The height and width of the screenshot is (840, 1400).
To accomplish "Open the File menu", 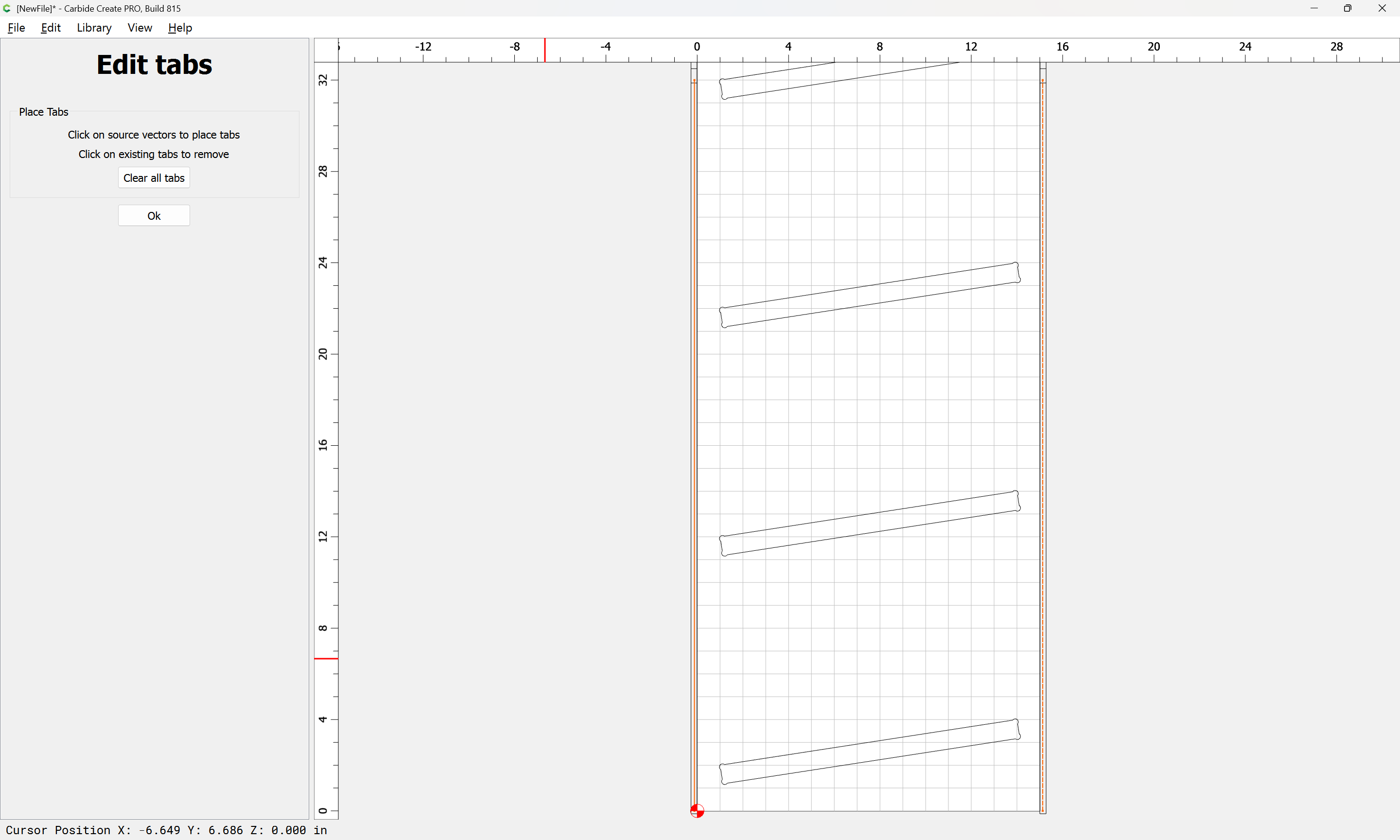I will pos(17,28).
